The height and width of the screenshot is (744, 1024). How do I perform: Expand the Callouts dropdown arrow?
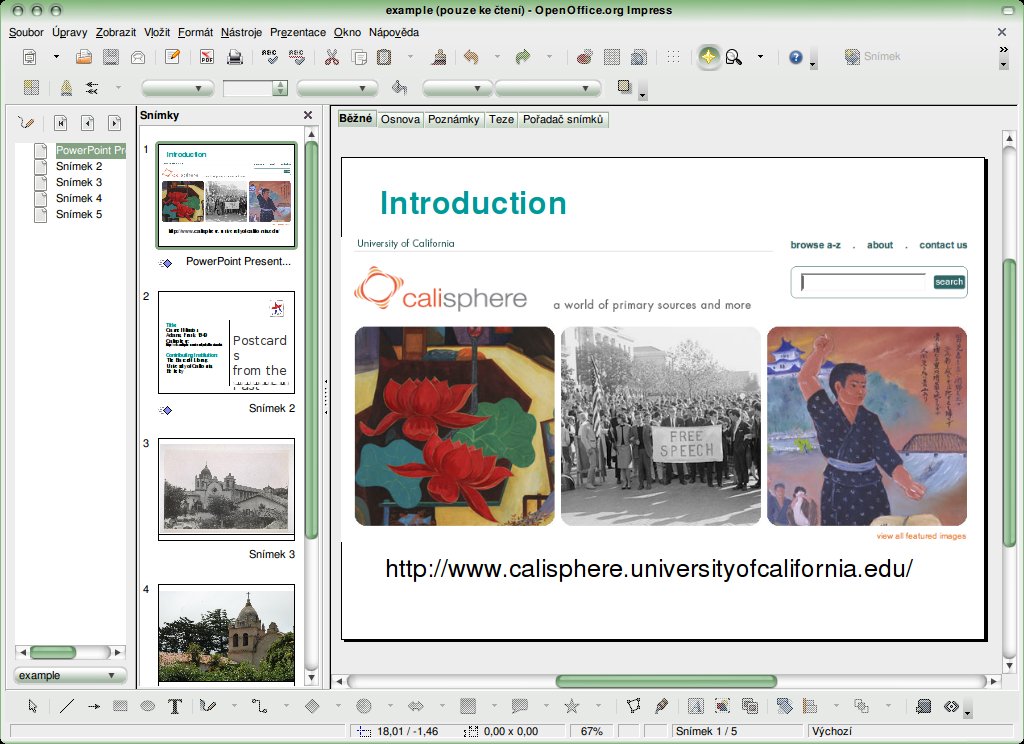pyautogui.click(x=546, y=706)
